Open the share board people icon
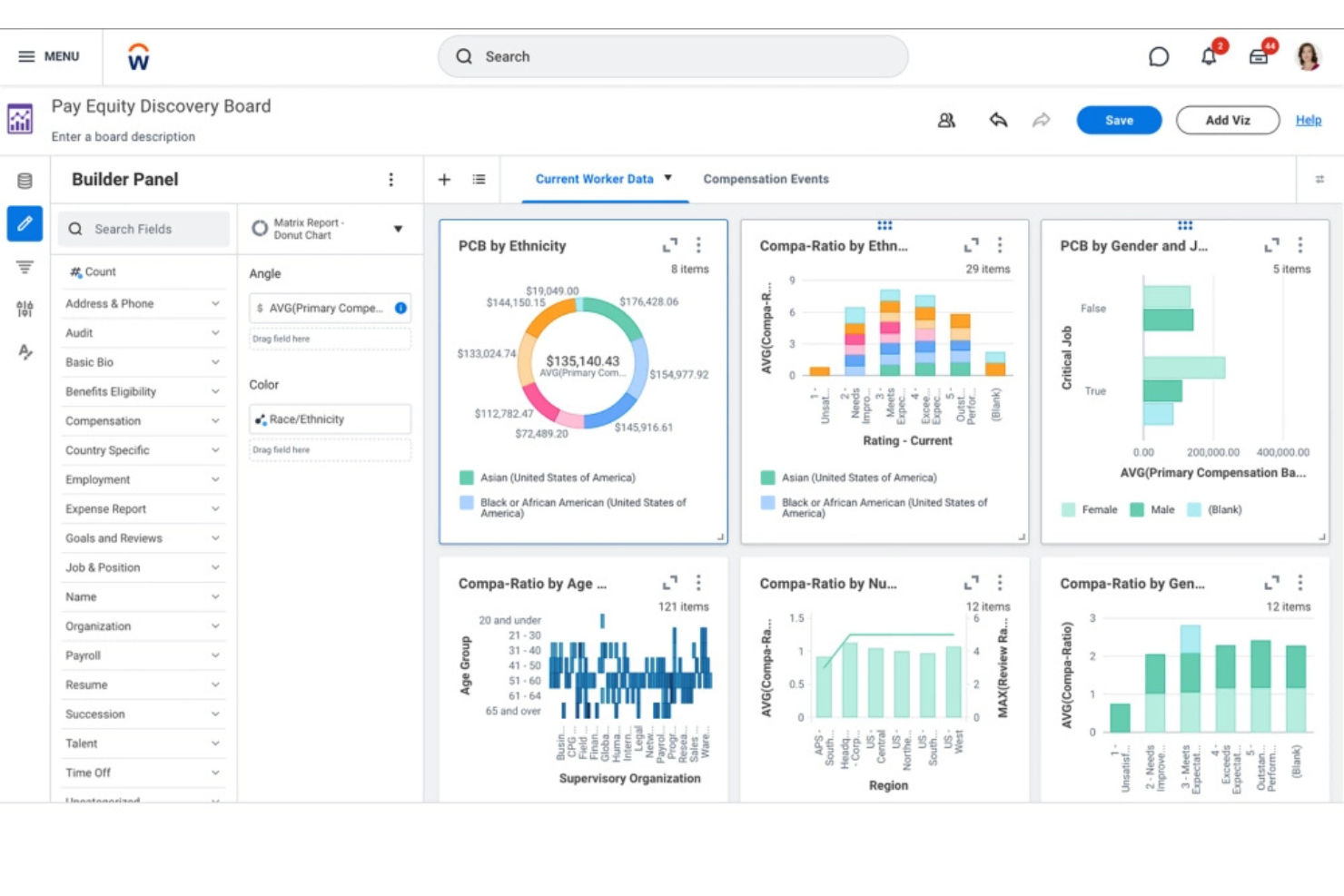The image size is (1344, 896). tap(946, 120)
